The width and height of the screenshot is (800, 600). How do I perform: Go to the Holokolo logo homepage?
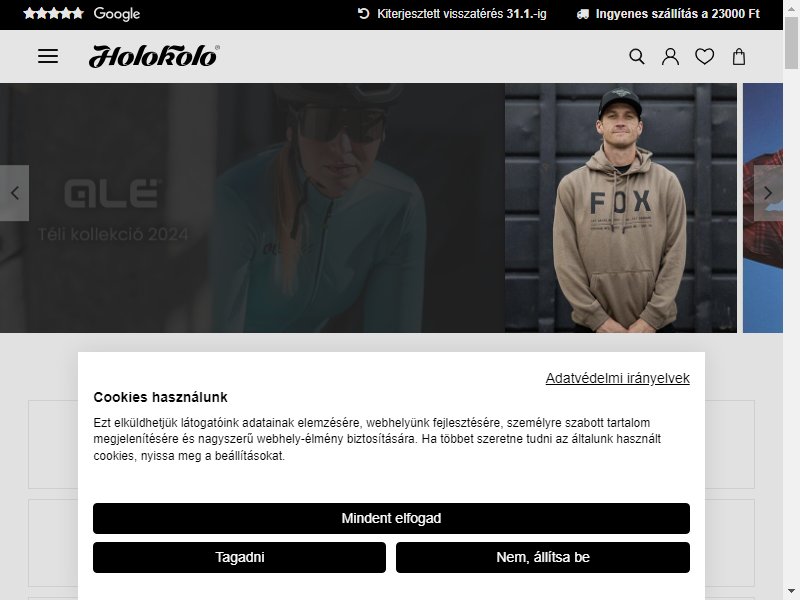pos(154,56)
